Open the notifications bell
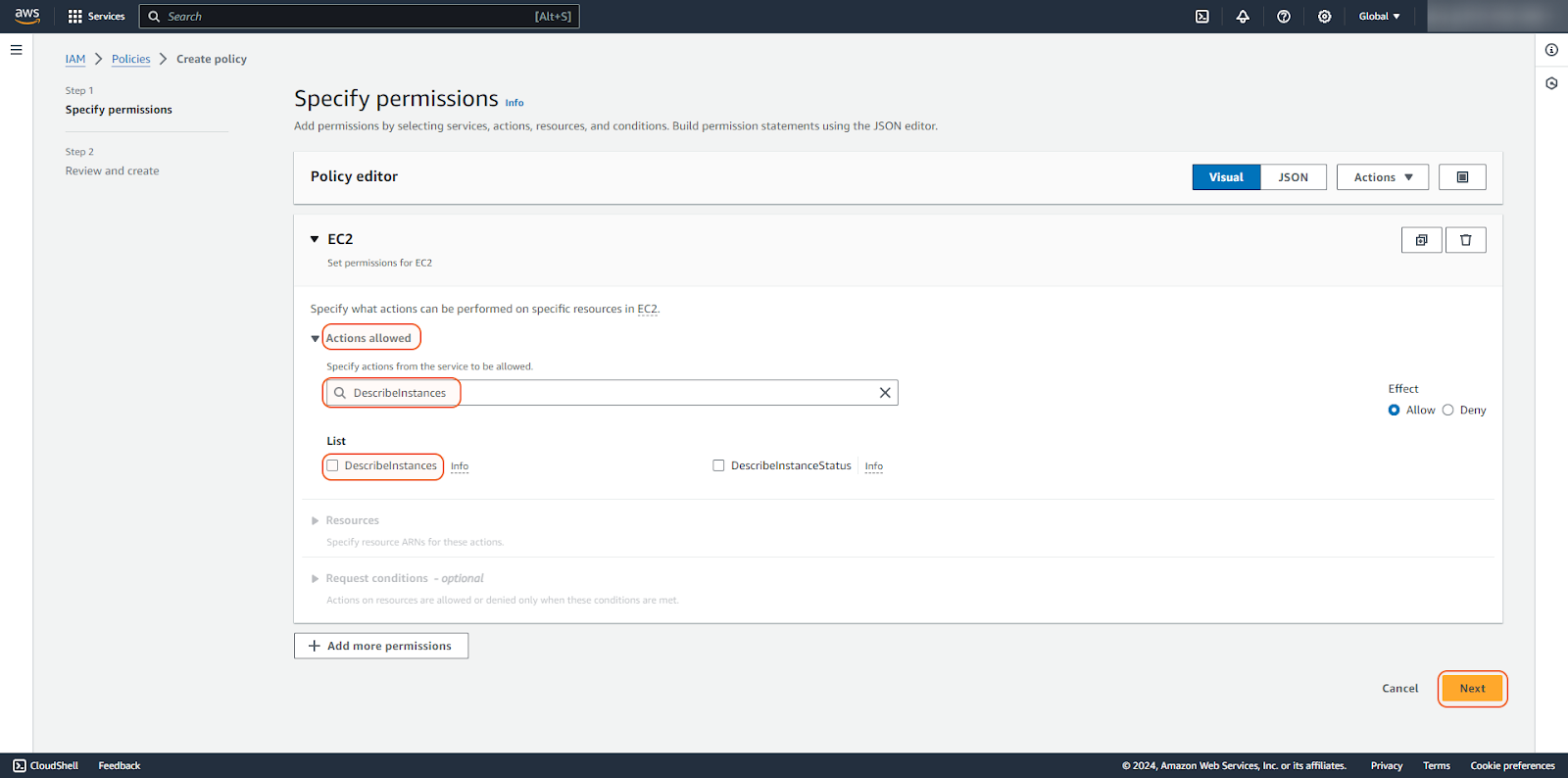This screenshot has width=1568, height=778. click(x=1243, y=17)
